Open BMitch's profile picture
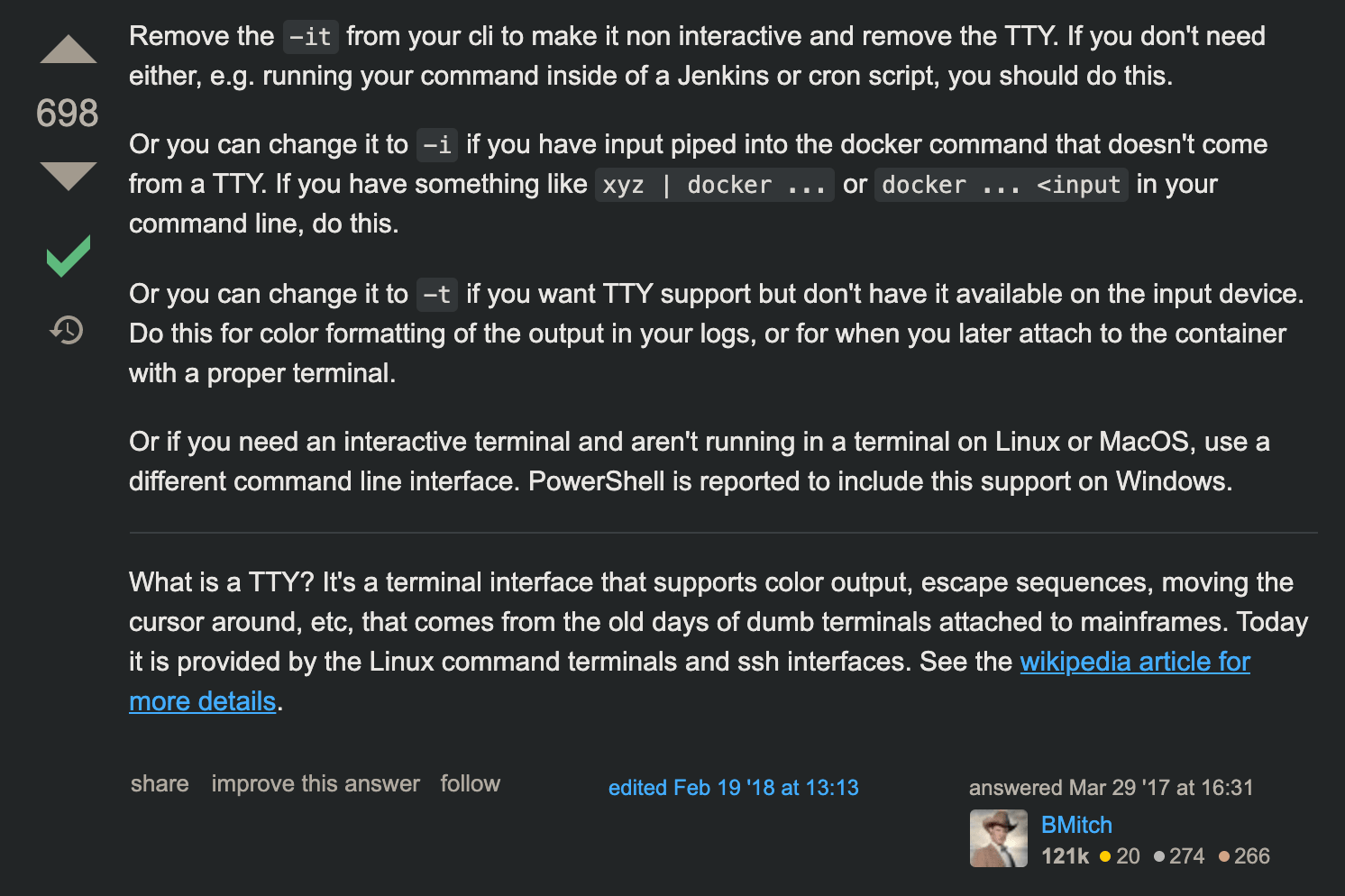1345x896 pixels. (x=998, y=838)
